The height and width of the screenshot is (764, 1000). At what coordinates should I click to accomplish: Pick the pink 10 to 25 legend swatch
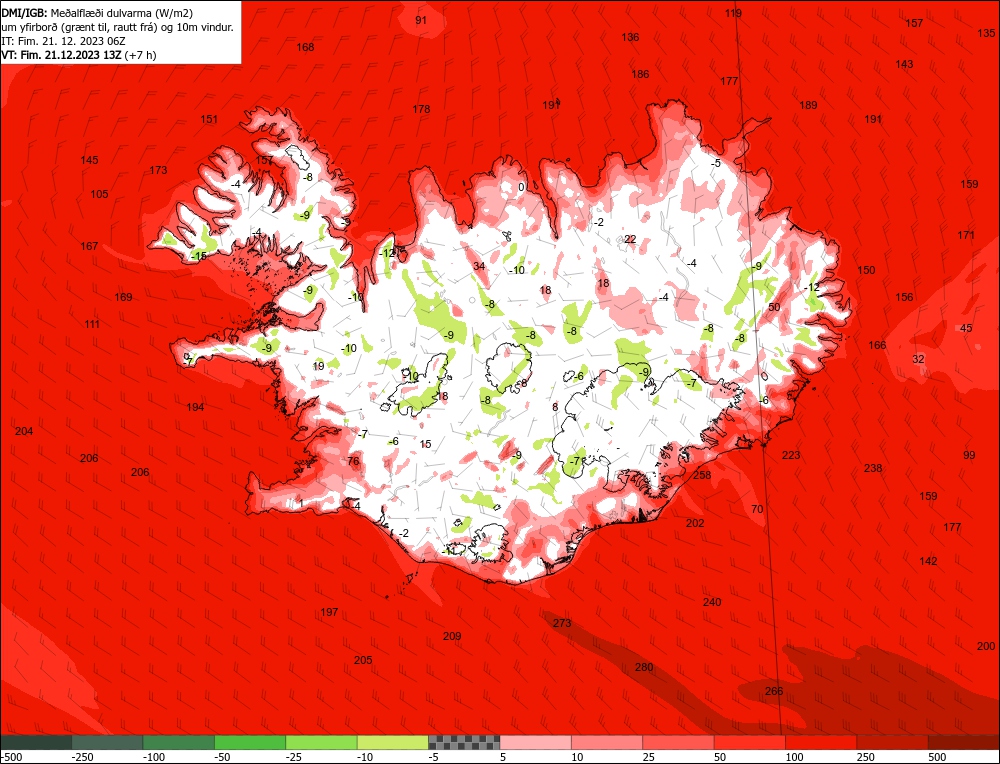(x=607, y=742)
